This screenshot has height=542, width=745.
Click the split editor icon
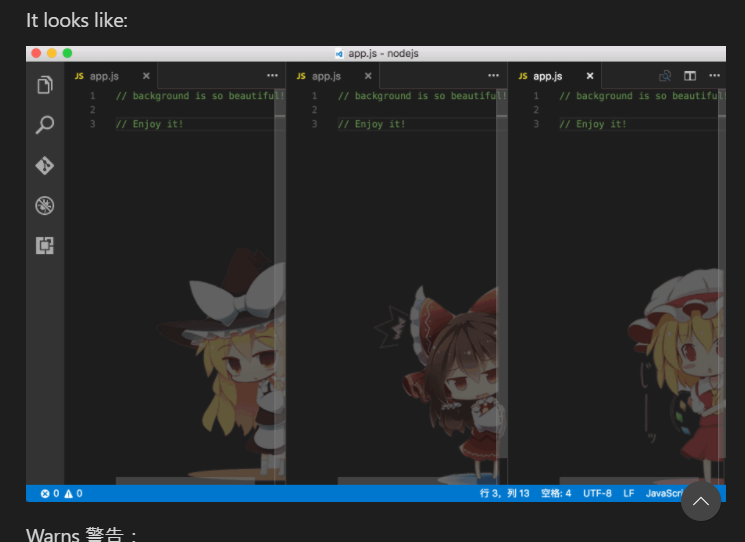(x=690, y=76)
